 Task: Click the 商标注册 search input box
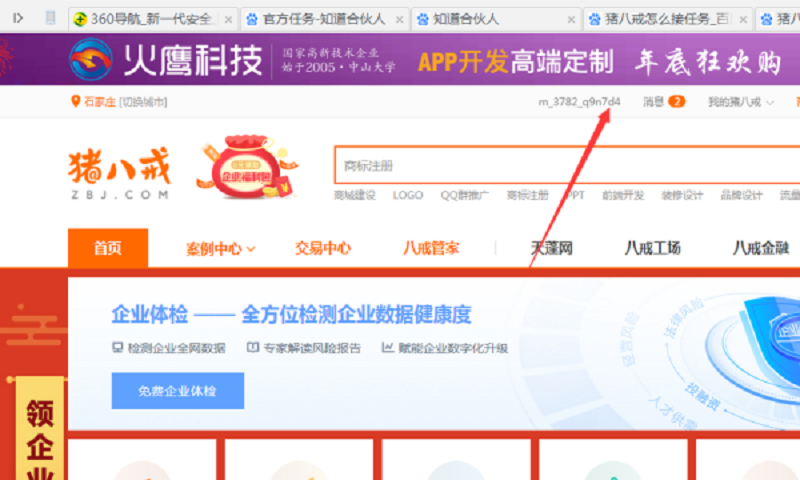pos(567,165)
